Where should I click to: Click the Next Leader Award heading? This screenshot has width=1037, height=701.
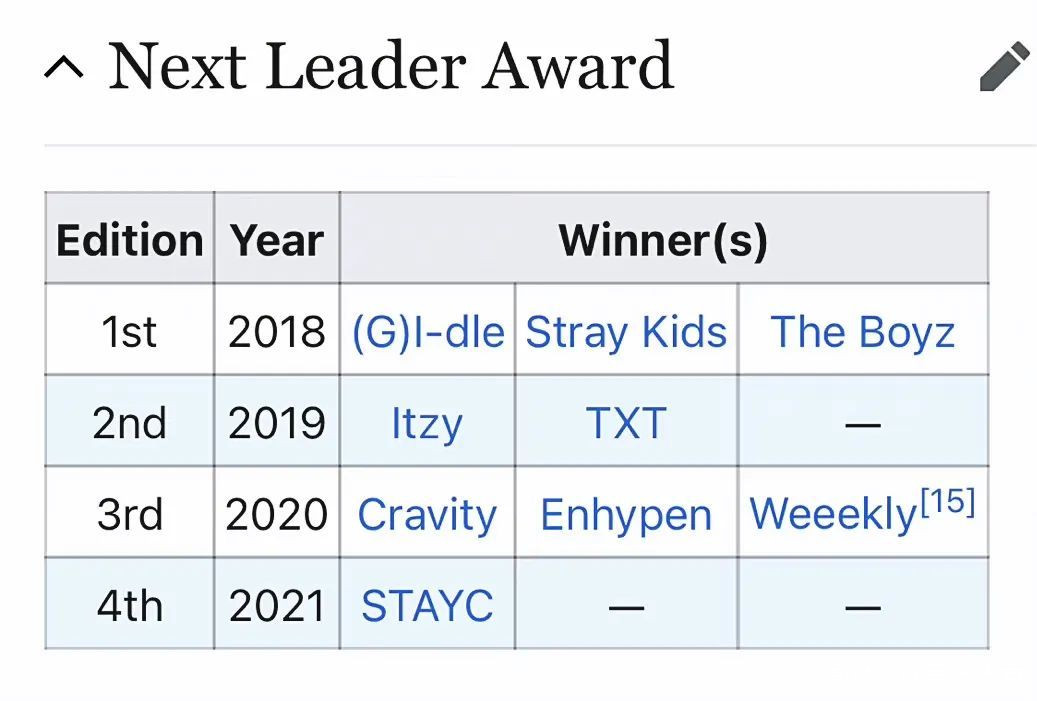(390, 67)
